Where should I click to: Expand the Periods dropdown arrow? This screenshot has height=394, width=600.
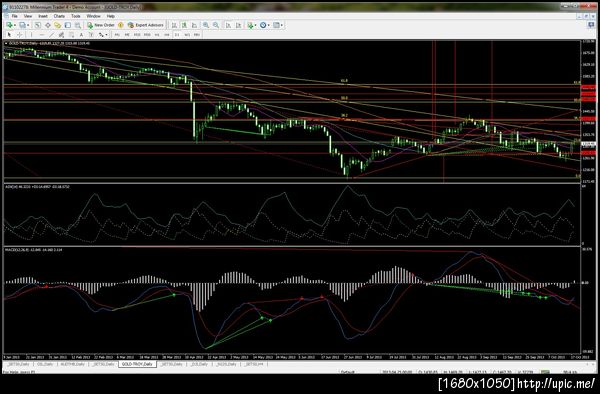(x=269, y=25)
